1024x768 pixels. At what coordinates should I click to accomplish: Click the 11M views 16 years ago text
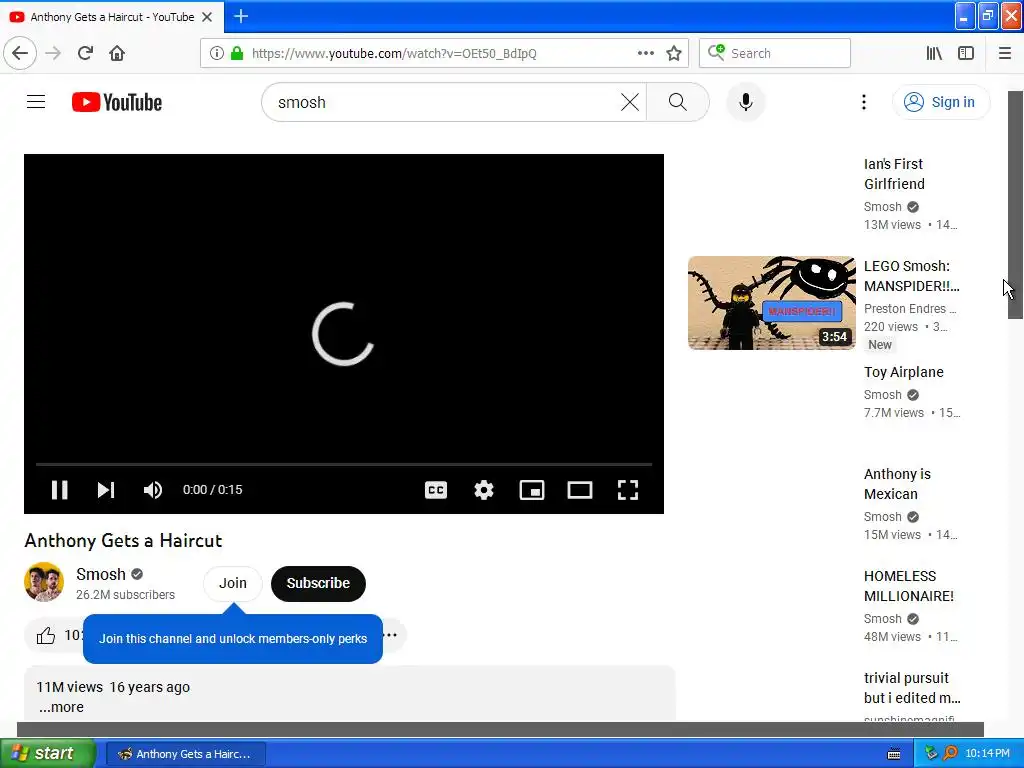coord(113,687)
